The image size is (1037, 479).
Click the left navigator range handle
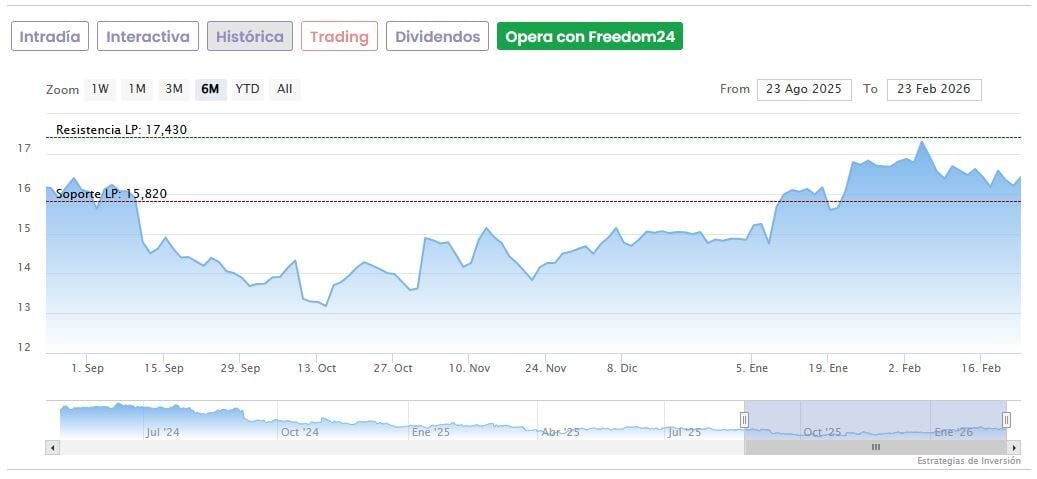pyautogui.click(x=744, y=419)
